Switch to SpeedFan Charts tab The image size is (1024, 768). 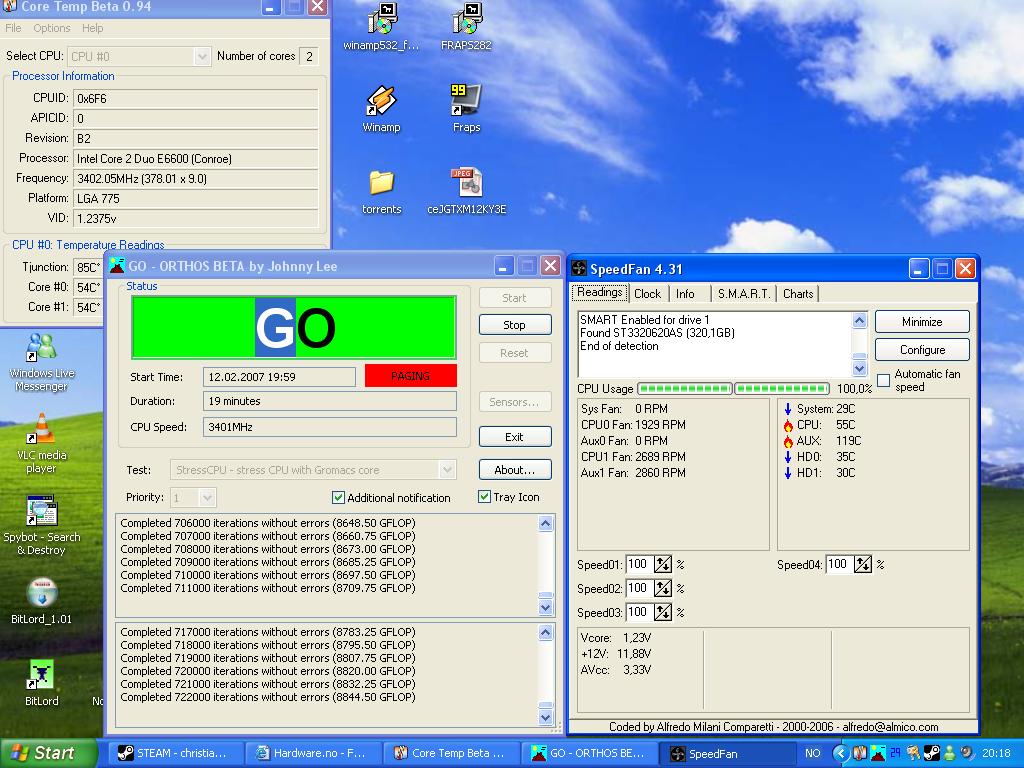(x=798, y=294)
